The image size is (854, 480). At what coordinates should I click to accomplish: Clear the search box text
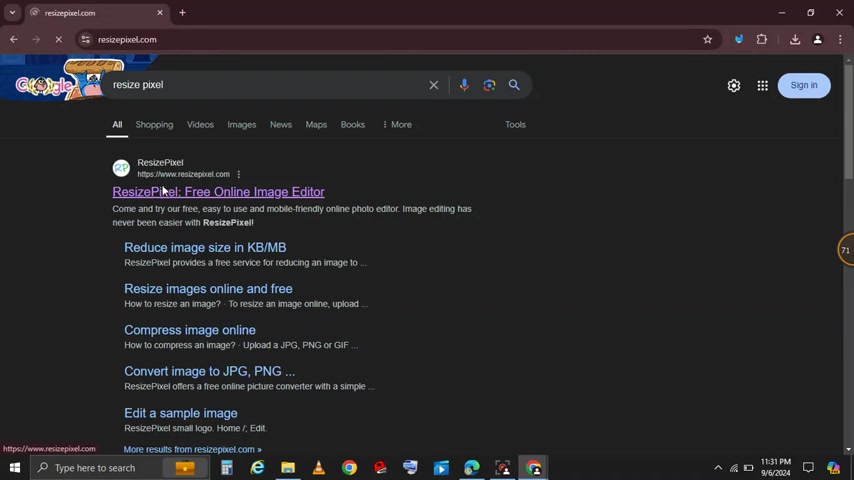click(434, 85)
